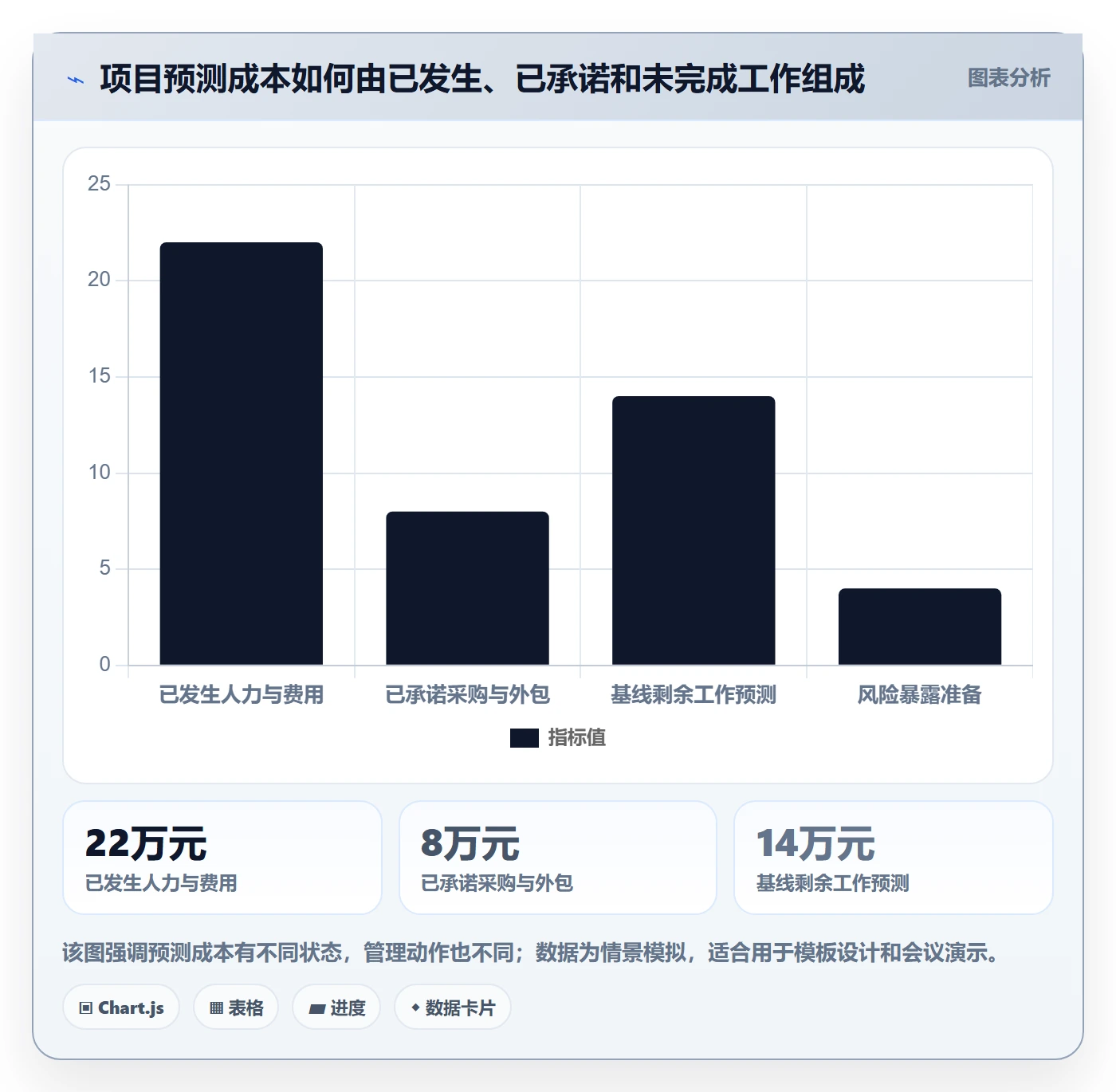Click the grid icon in the 表格 chip
This screenshot has height=1092, width=1116.
[x=216, y=1008]
